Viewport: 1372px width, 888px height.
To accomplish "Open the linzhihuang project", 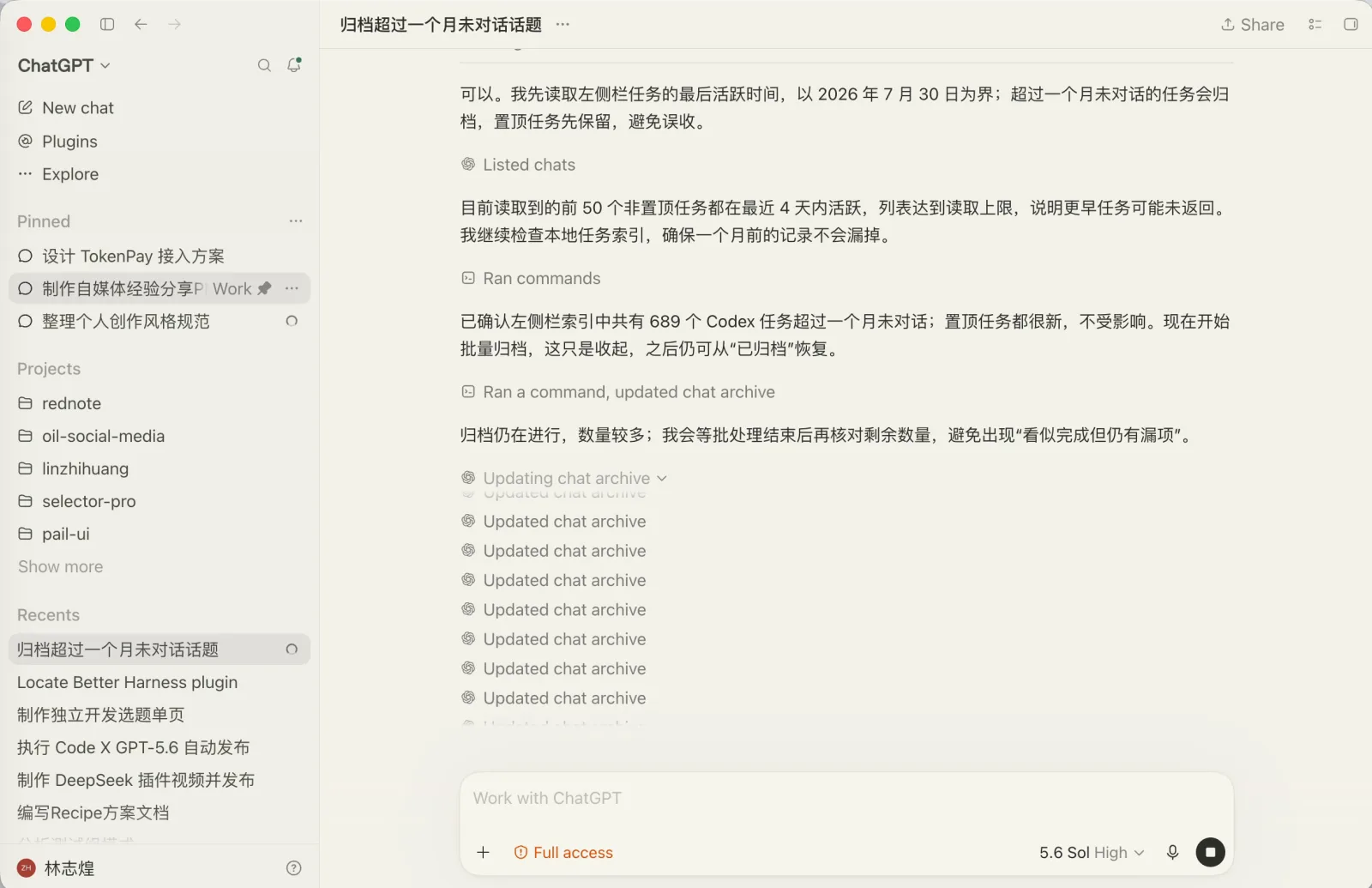I will 159,468.
